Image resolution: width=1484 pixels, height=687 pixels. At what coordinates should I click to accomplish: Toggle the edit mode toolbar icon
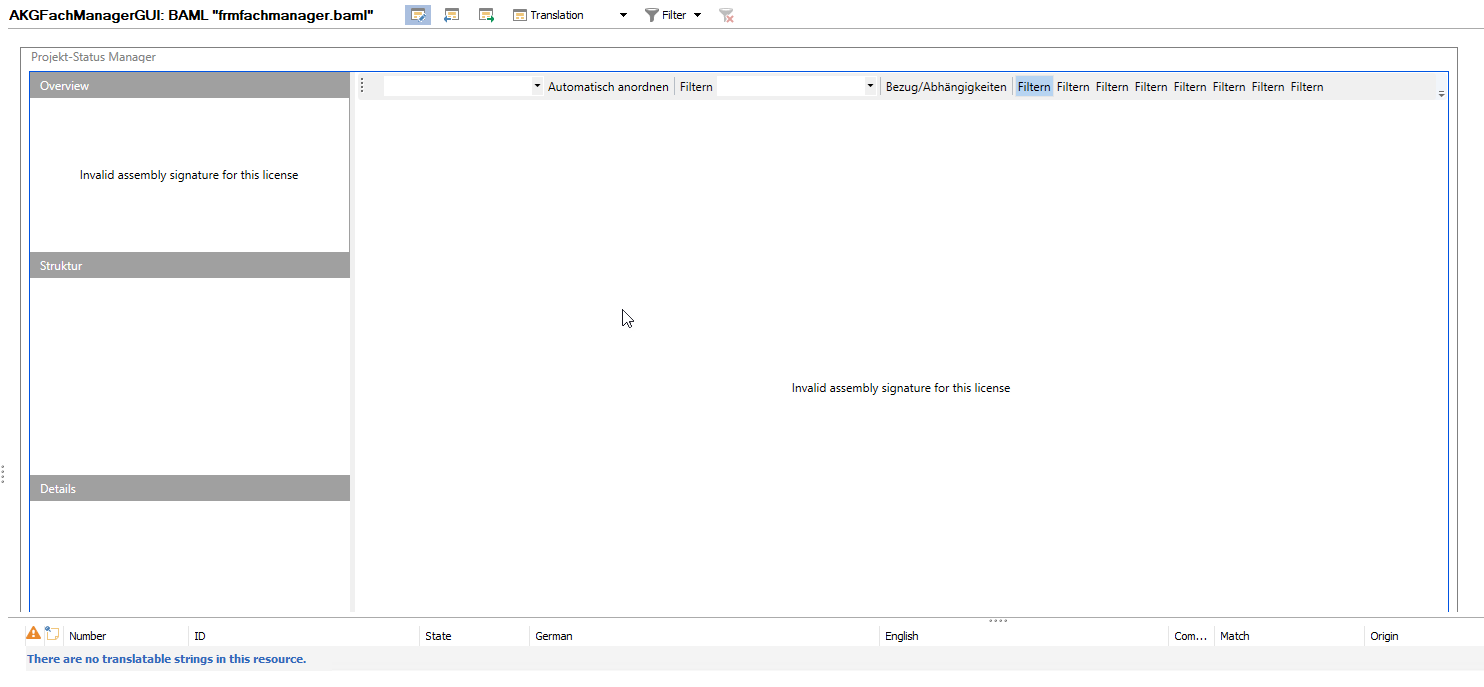(417, 15)
